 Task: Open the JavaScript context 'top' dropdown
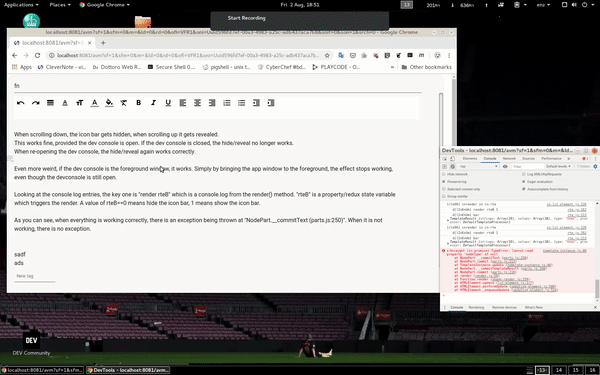[x=478, y=166]
